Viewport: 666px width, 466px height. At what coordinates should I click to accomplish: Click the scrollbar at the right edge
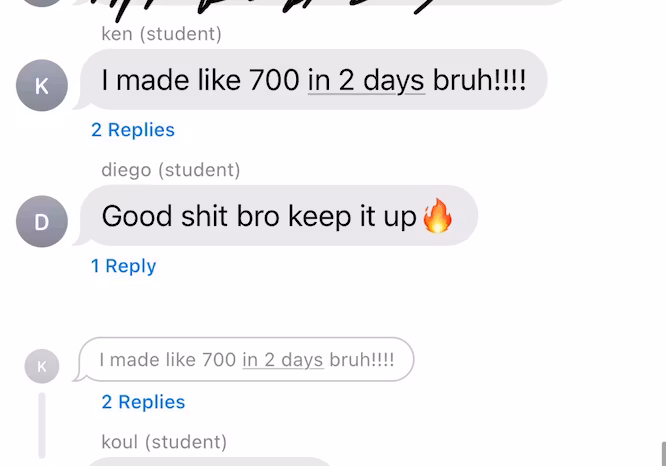(x=663, y=454)
